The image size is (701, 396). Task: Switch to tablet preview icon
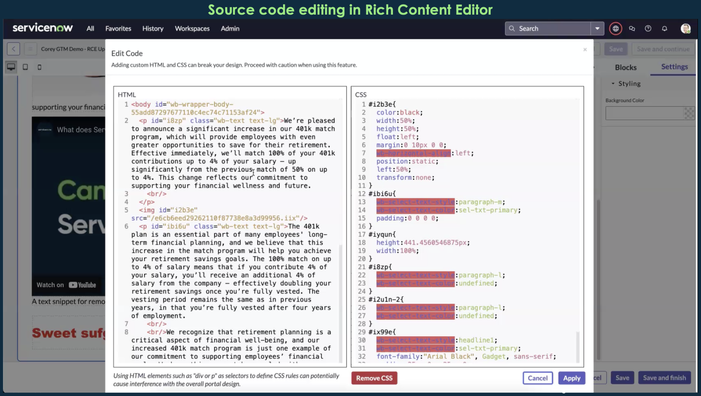25,67
